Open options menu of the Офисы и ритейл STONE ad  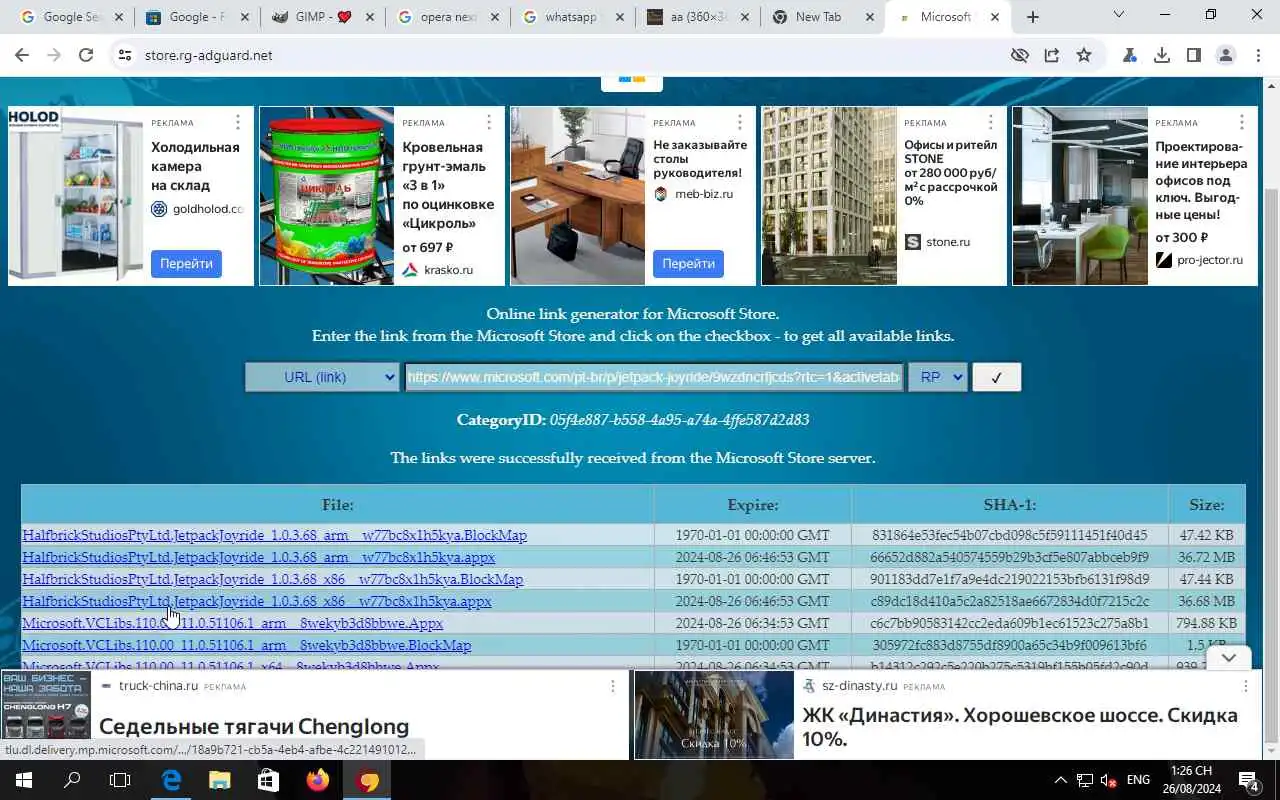[990, 122]
